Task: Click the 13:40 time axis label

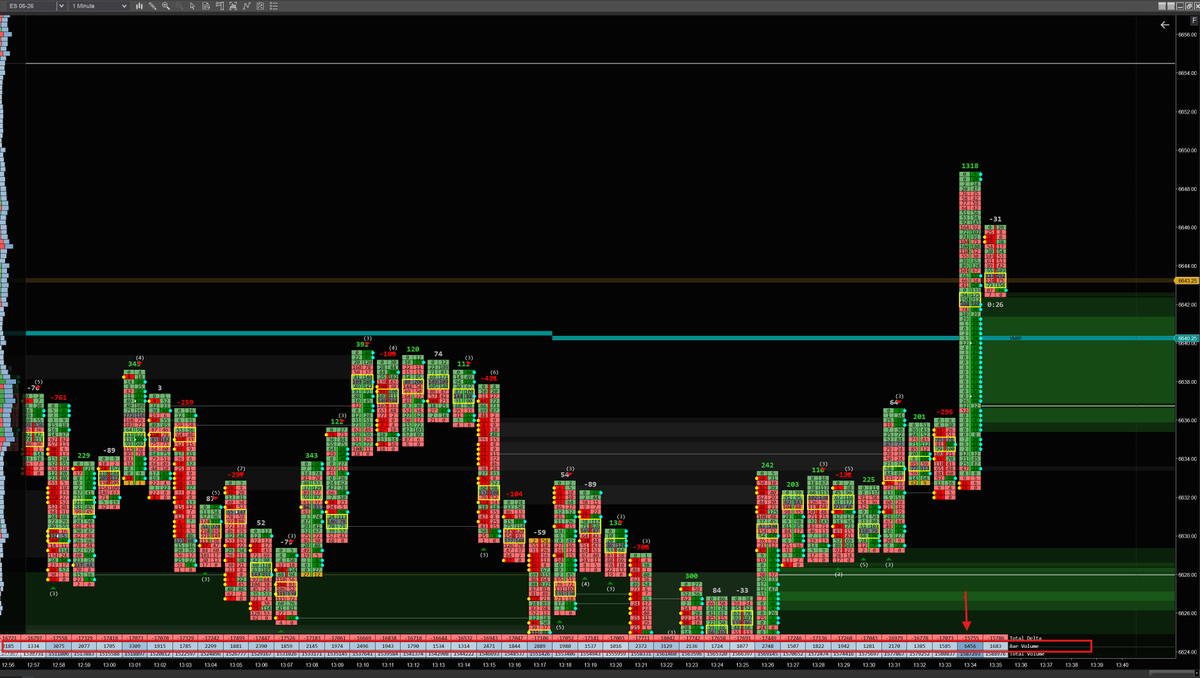Action: [1121, 664]
